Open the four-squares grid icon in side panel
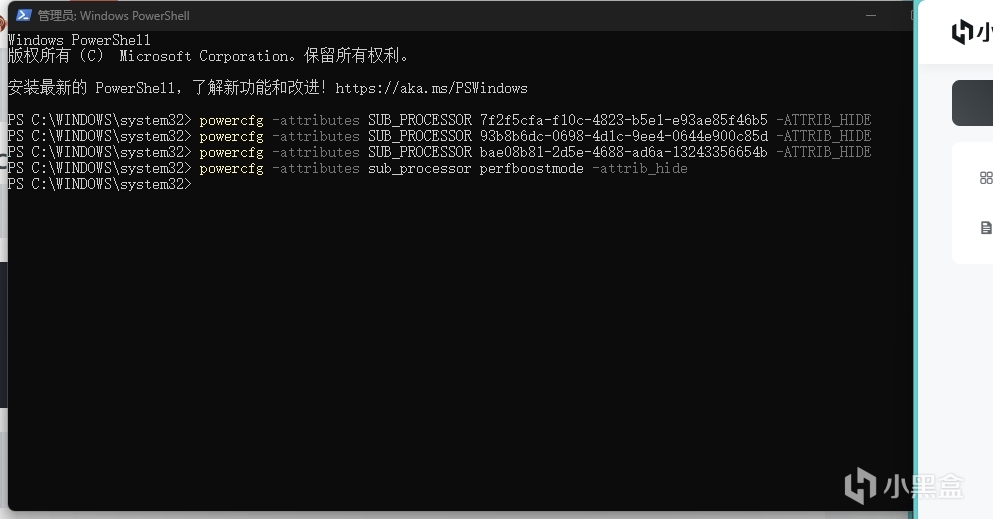This screenshot has height=519, width=993. point(986,178)
